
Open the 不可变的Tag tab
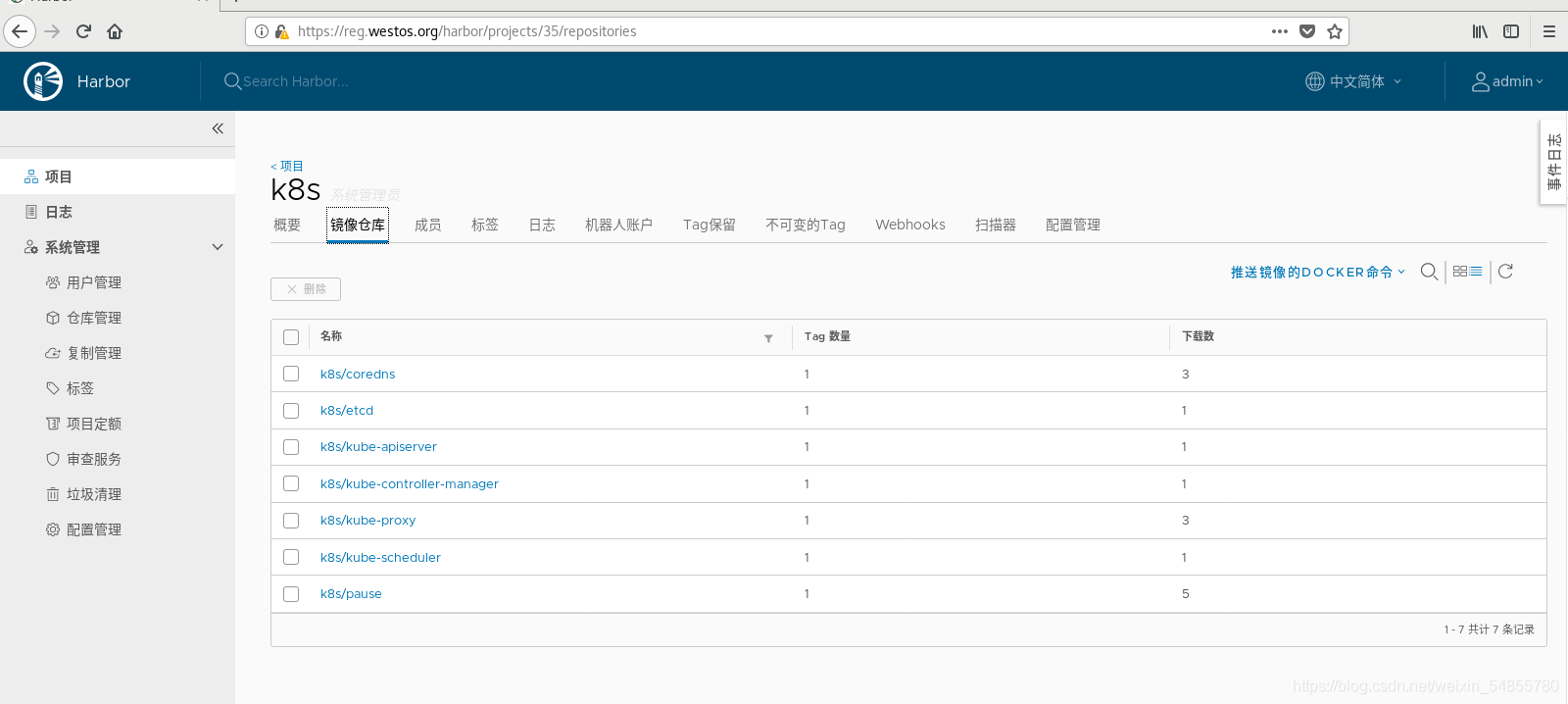(x=806, y=225)
